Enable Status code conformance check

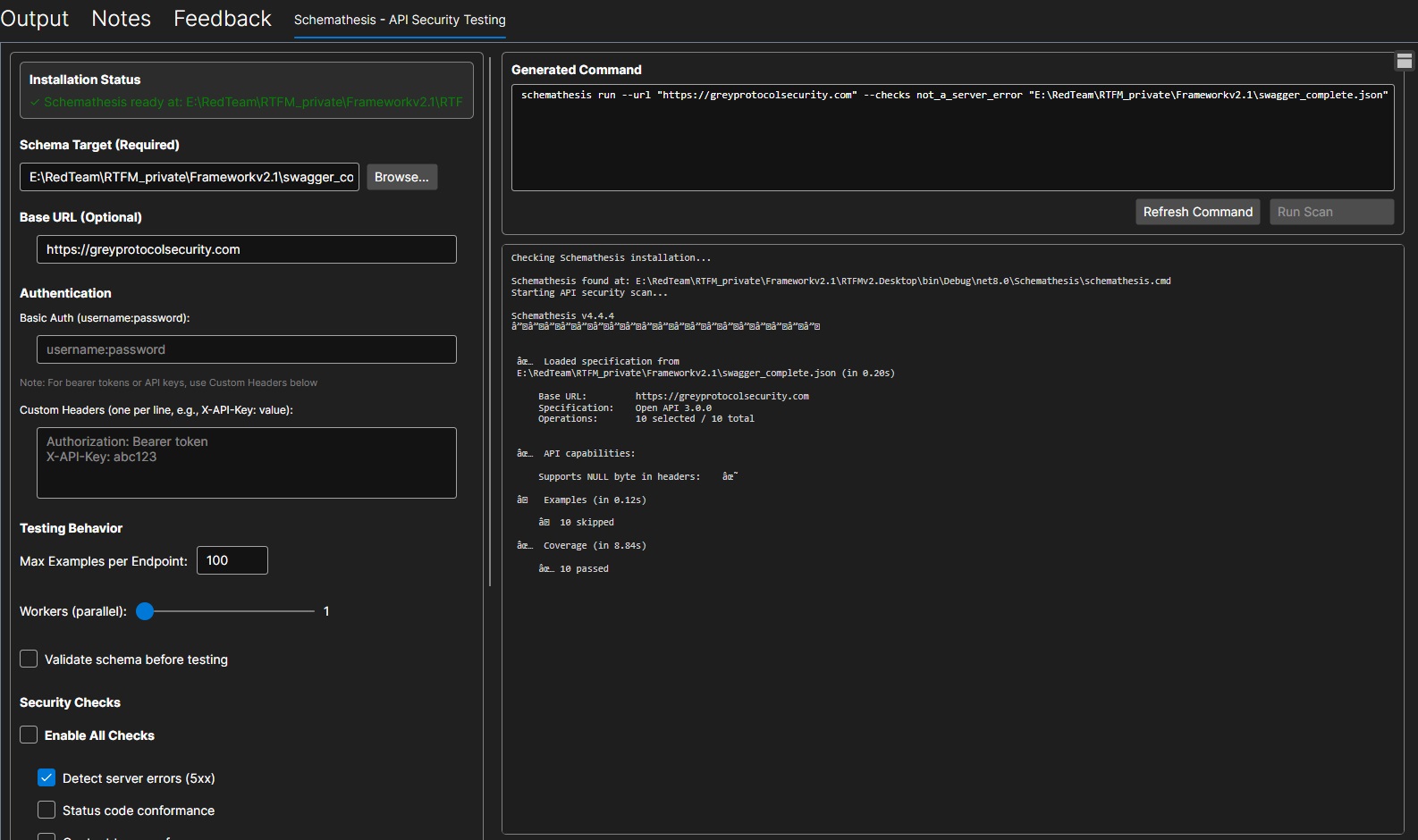[46, 810]
